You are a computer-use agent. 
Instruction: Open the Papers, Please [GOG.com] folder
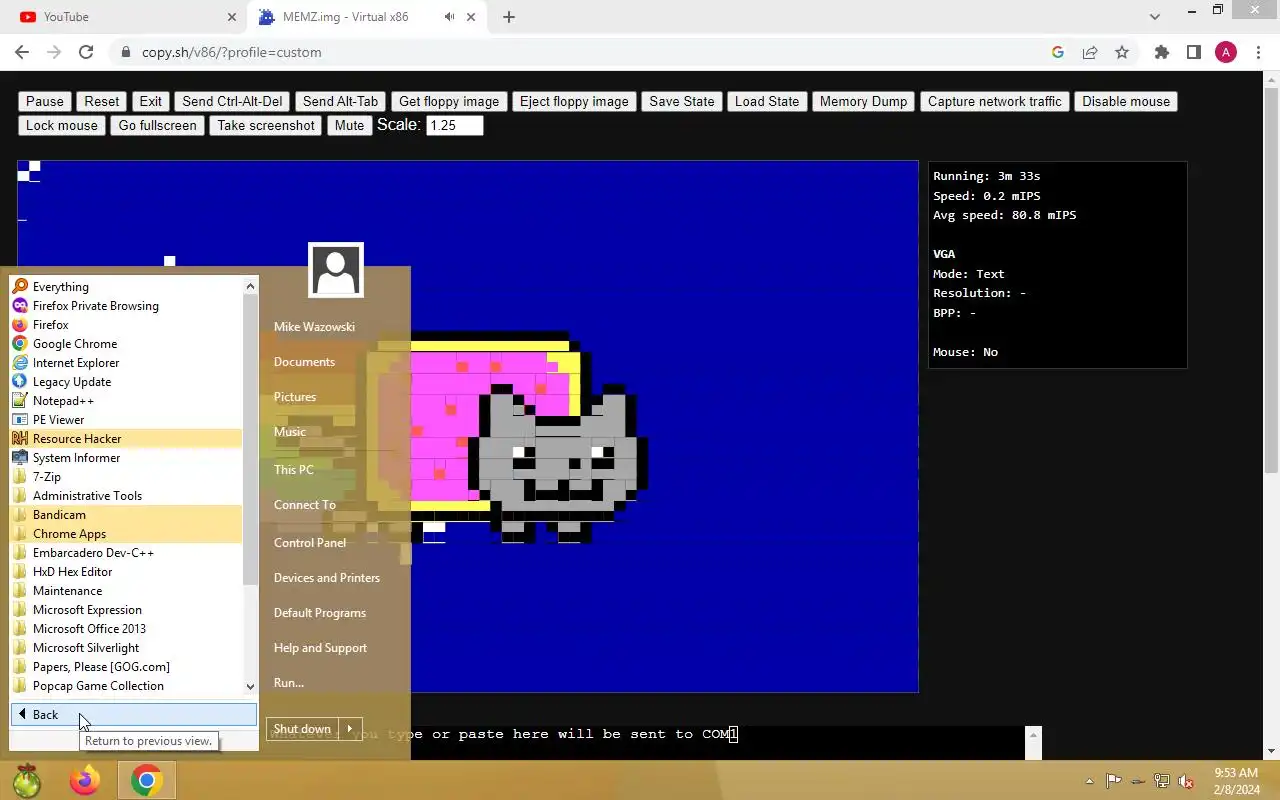coord(126,667)
